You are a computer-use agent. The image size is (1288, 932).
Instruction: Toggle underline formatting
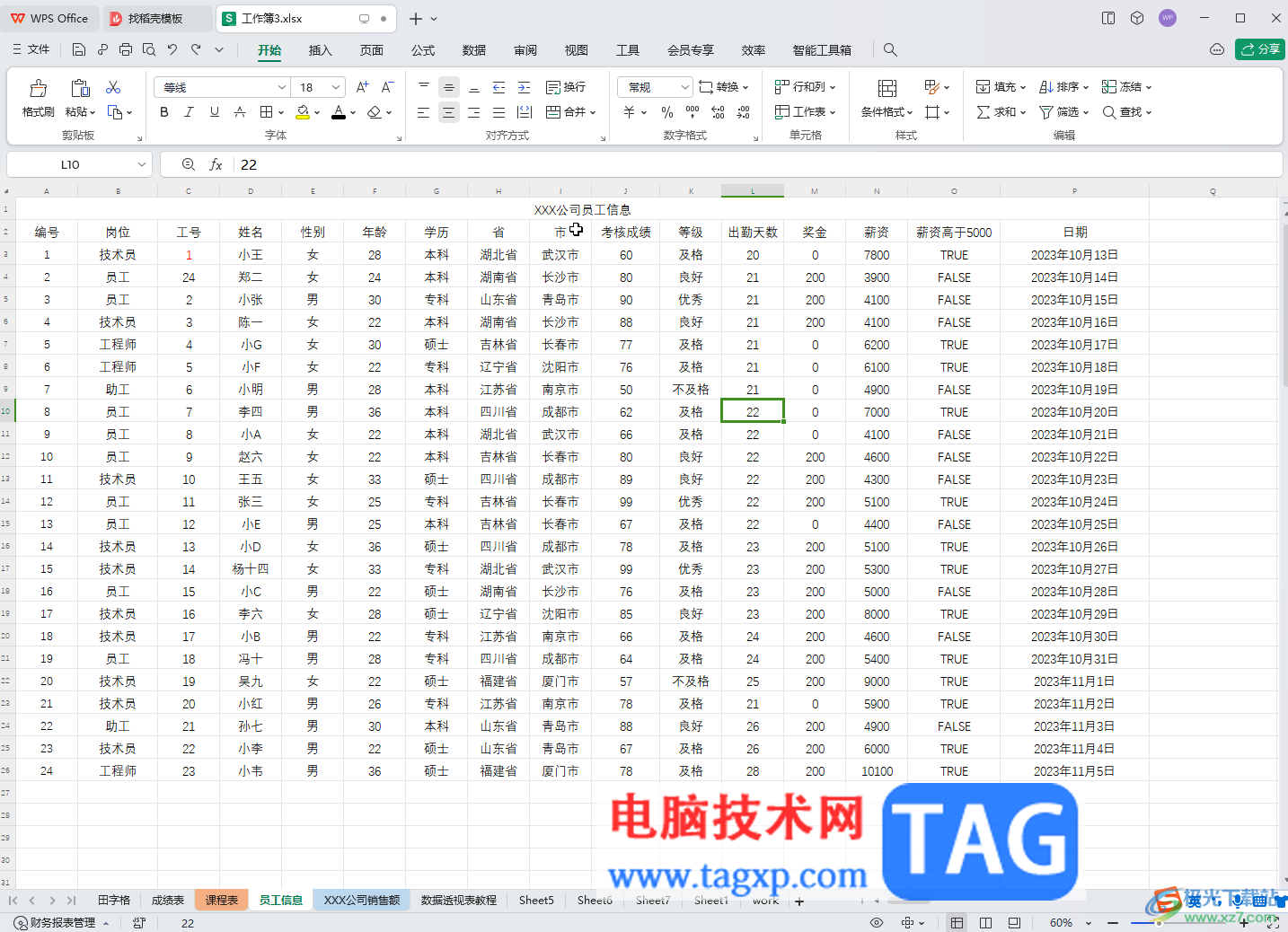point(214,112)
